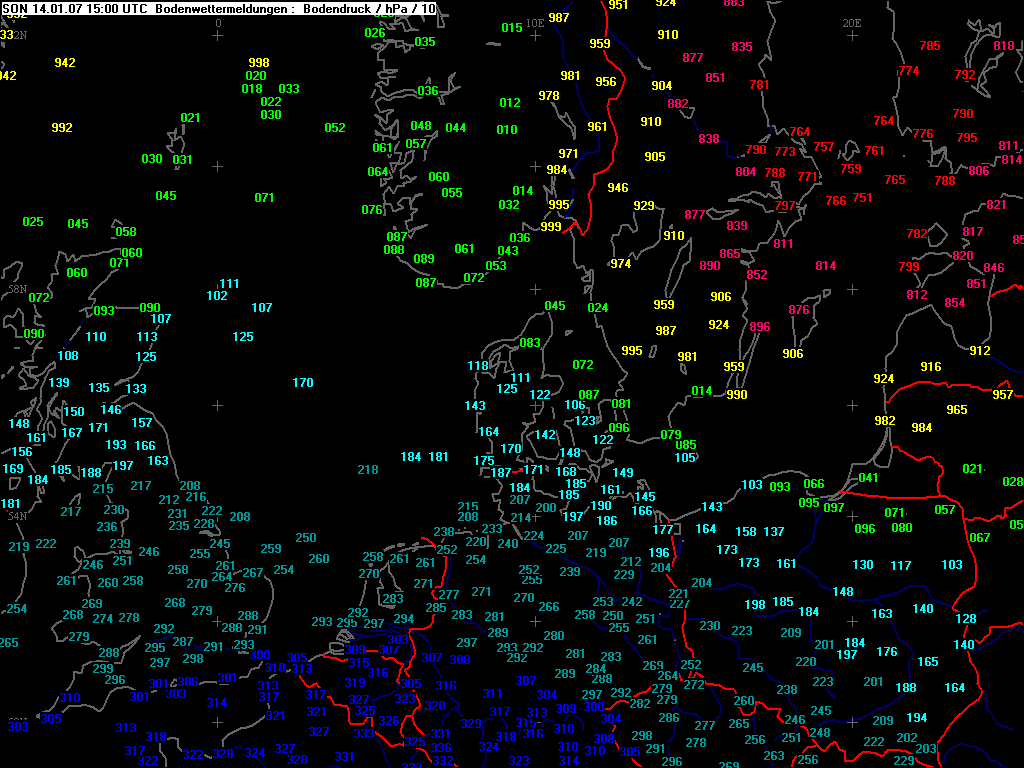Click the yellow 965 station value
Screen dimensions: 1024x768
tap(957, 410)
